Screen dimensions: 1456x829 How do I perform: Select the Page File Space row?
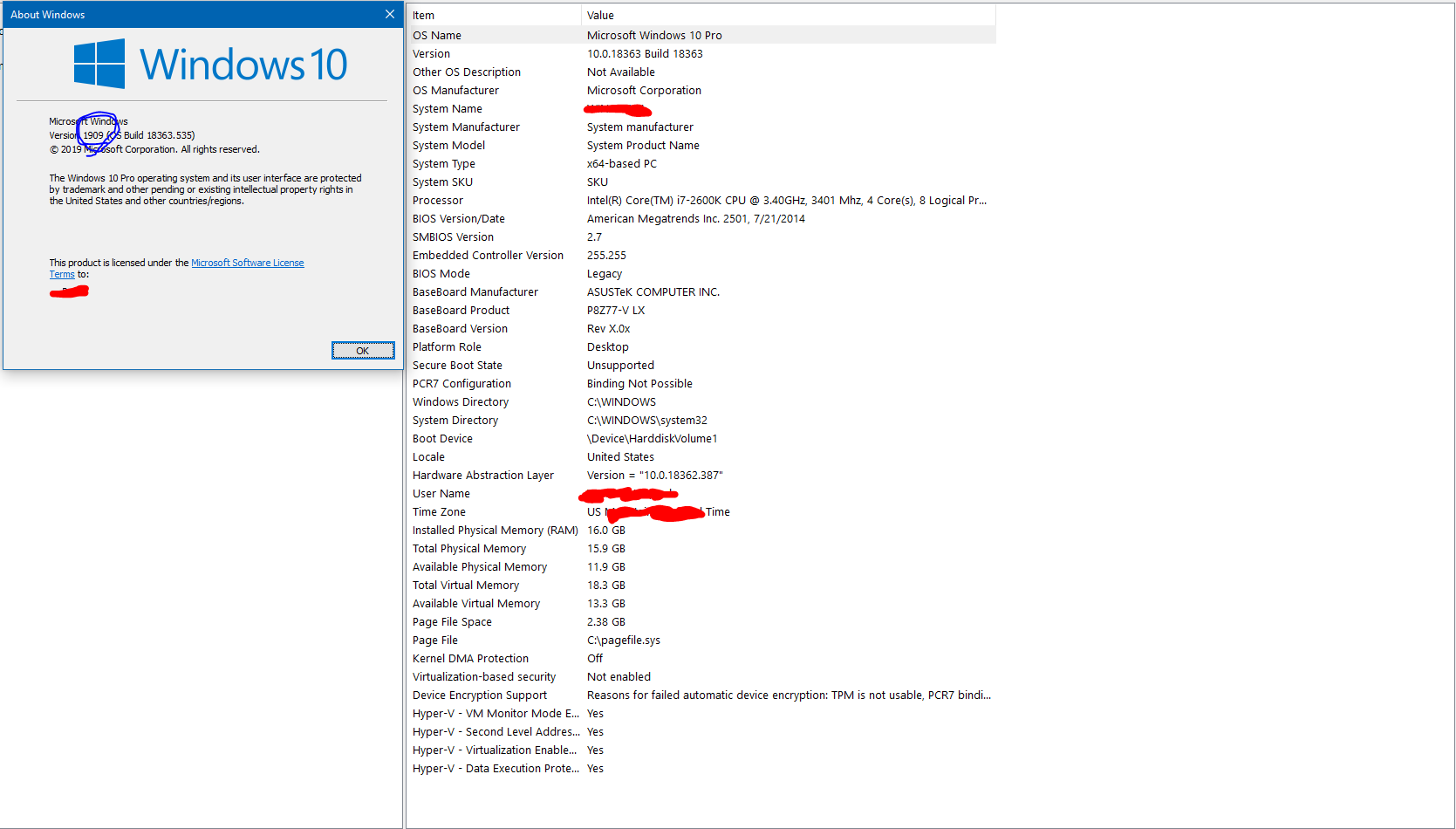(701, 621)
